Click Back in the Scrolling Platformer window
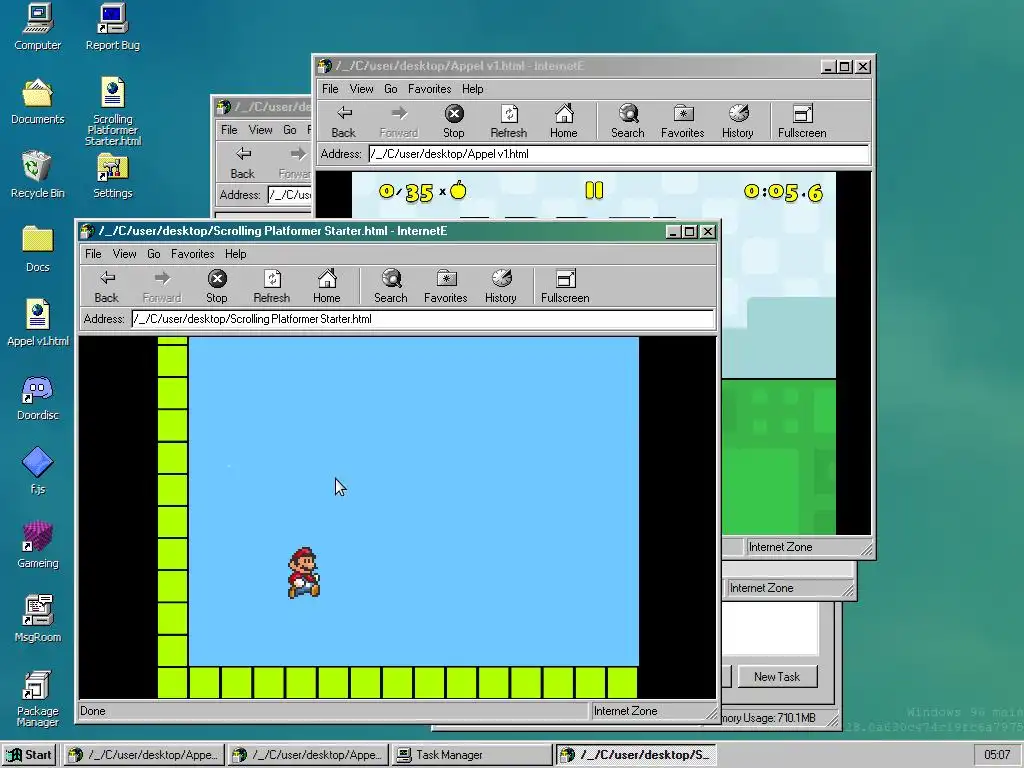 (x=106, y=287)
